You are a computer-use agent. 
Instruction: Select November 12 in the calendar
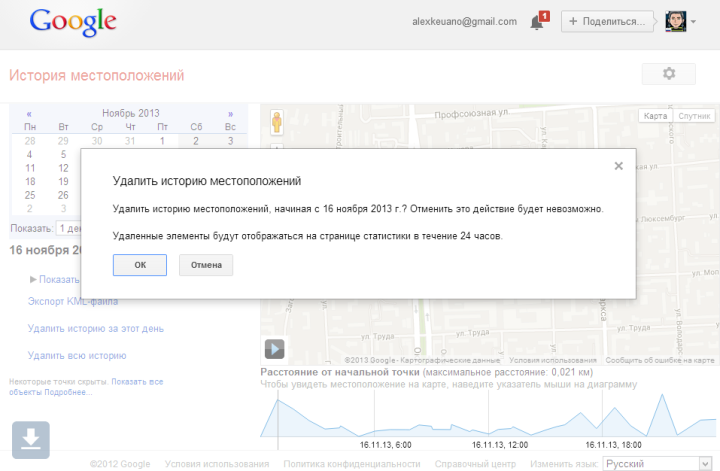pos(63,168)
